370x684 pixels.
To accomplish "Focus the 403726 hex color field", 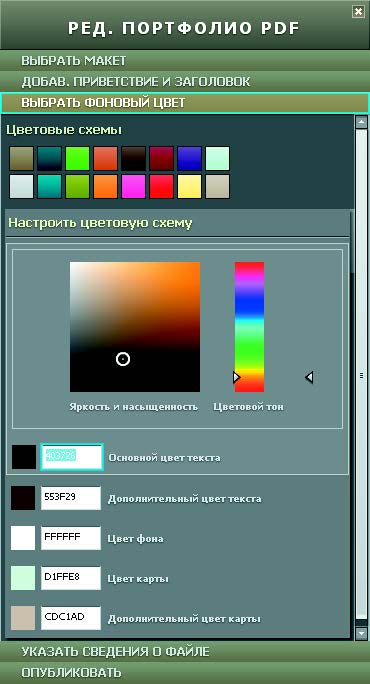I will click(72, 457).
